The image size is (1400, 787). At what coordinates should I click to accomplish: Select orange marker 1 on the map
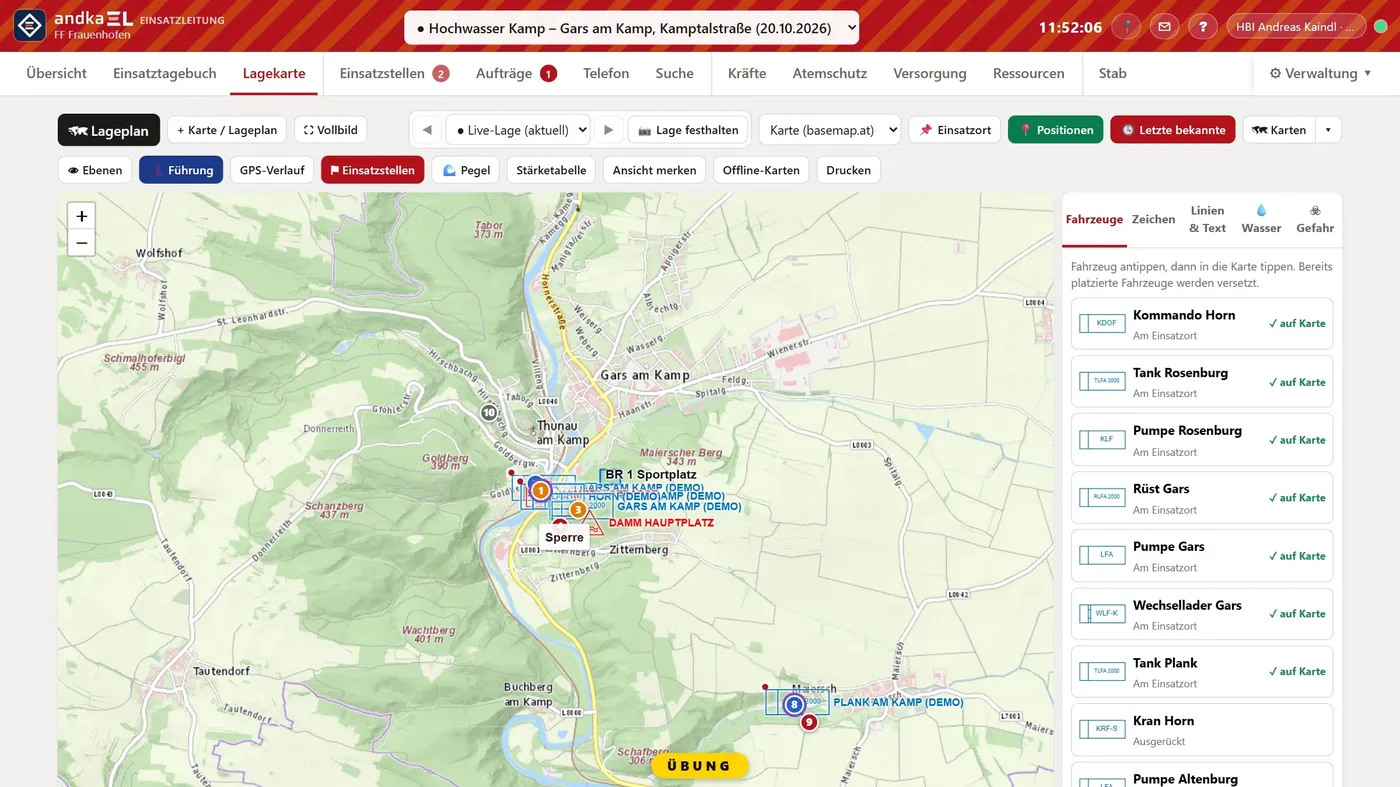(x=540, y=490)
